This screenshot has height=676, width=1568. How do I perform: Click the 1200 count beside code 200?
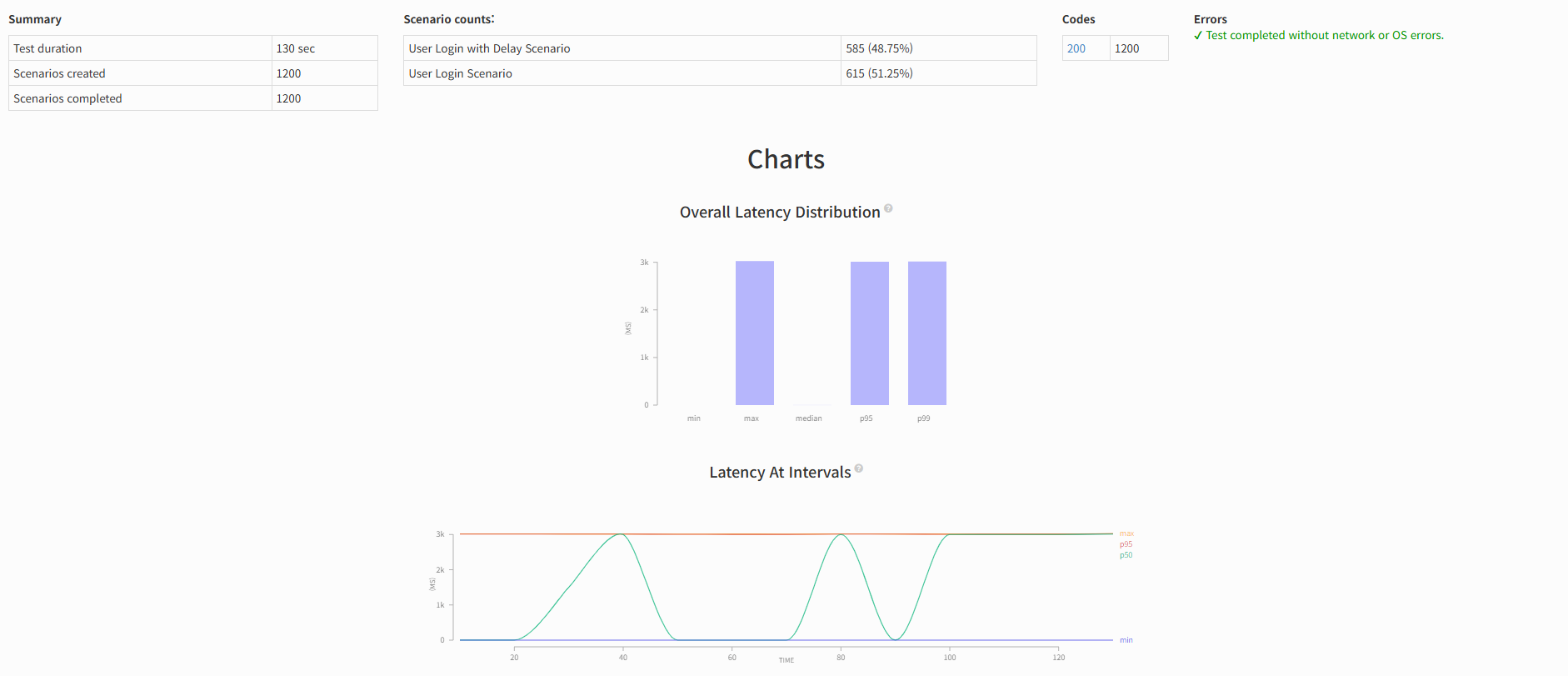point(1126,48)
